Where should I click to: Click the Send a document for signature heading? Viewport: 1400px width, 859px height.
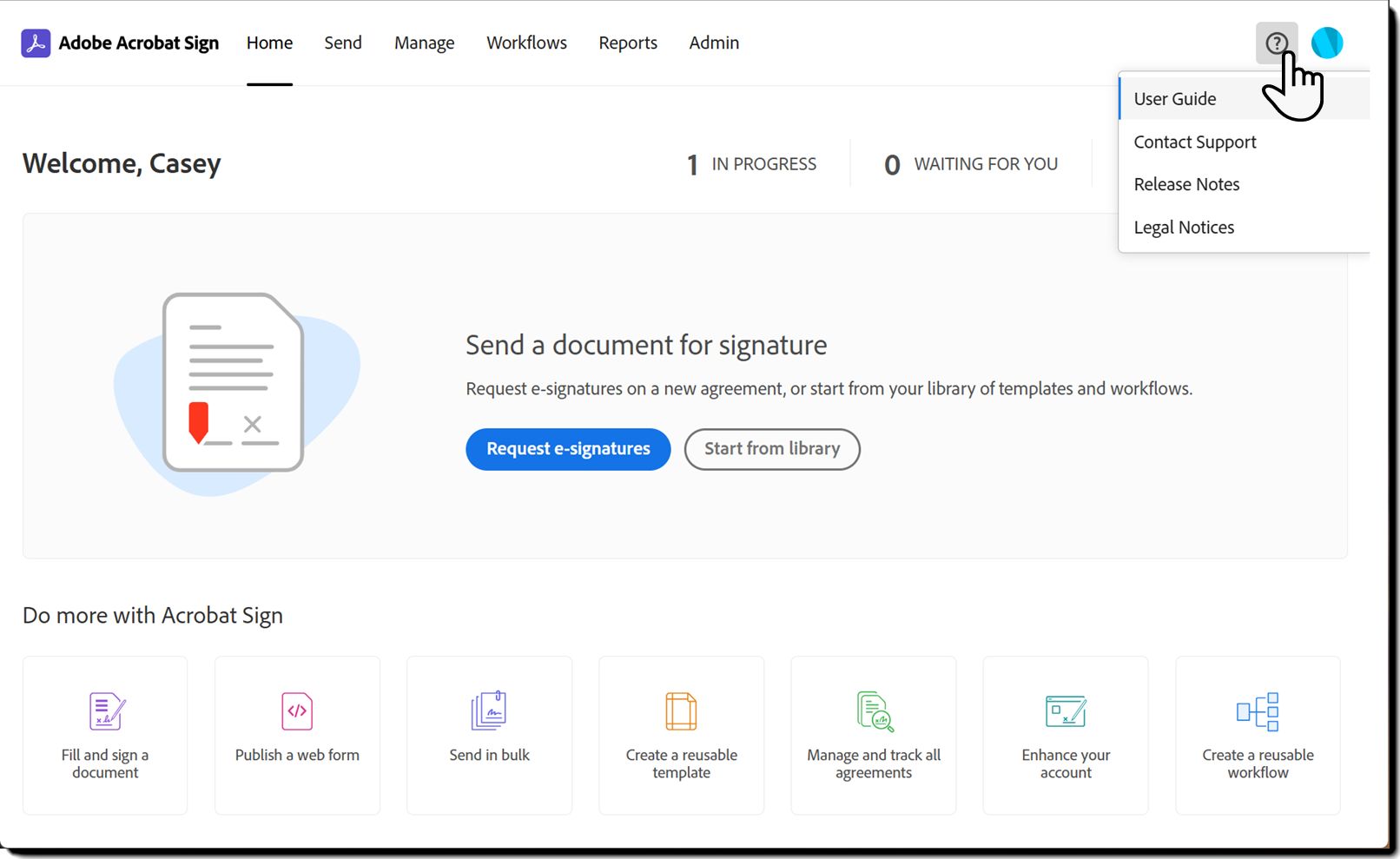[x=646, y=345]
